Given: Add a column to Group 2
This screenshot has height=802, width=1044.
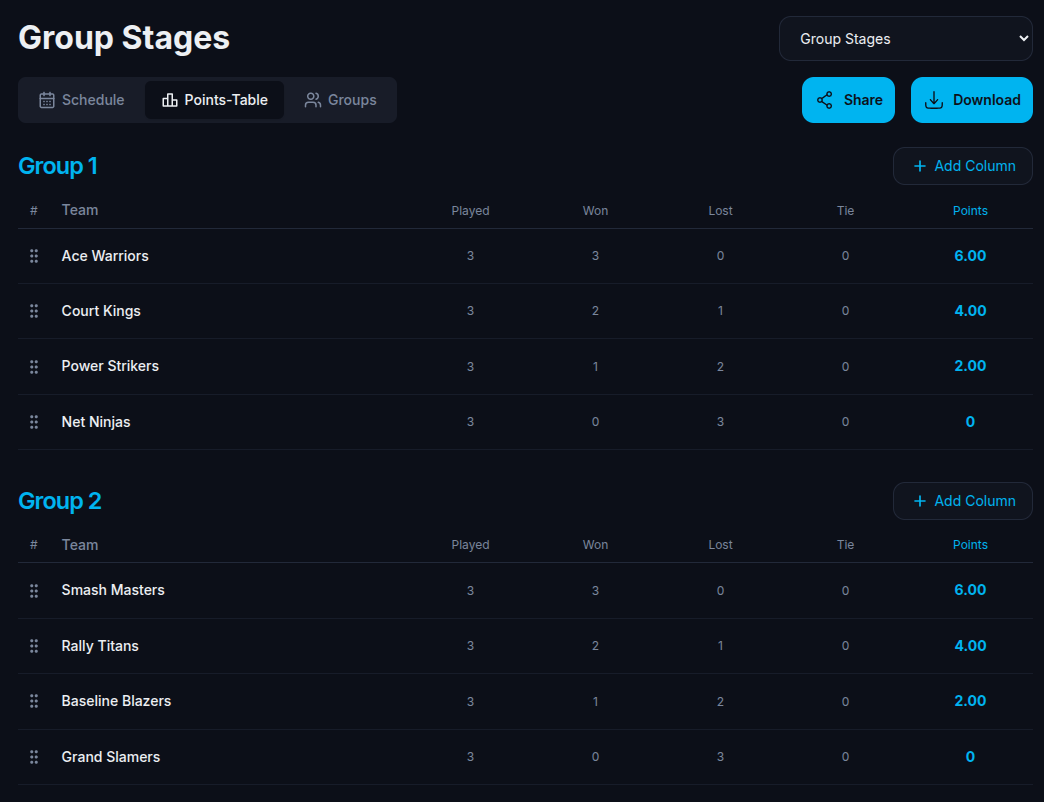Looking at the screenshot, I should pyautogui.click(x=963, y=501).
